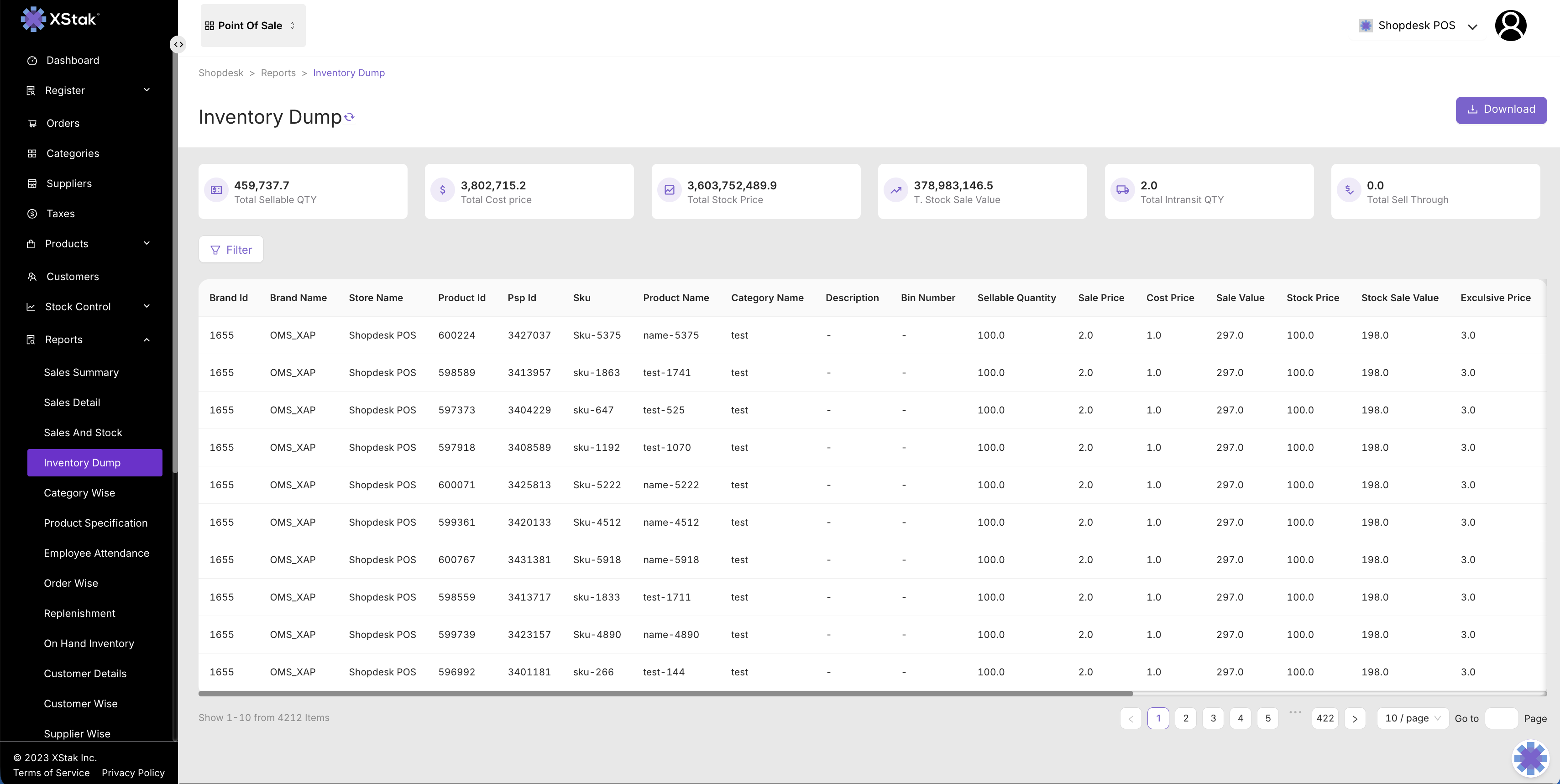Open Suppliers in sidebar
Viewport: 1560px width, 784px height.
[x=69, y=183]
